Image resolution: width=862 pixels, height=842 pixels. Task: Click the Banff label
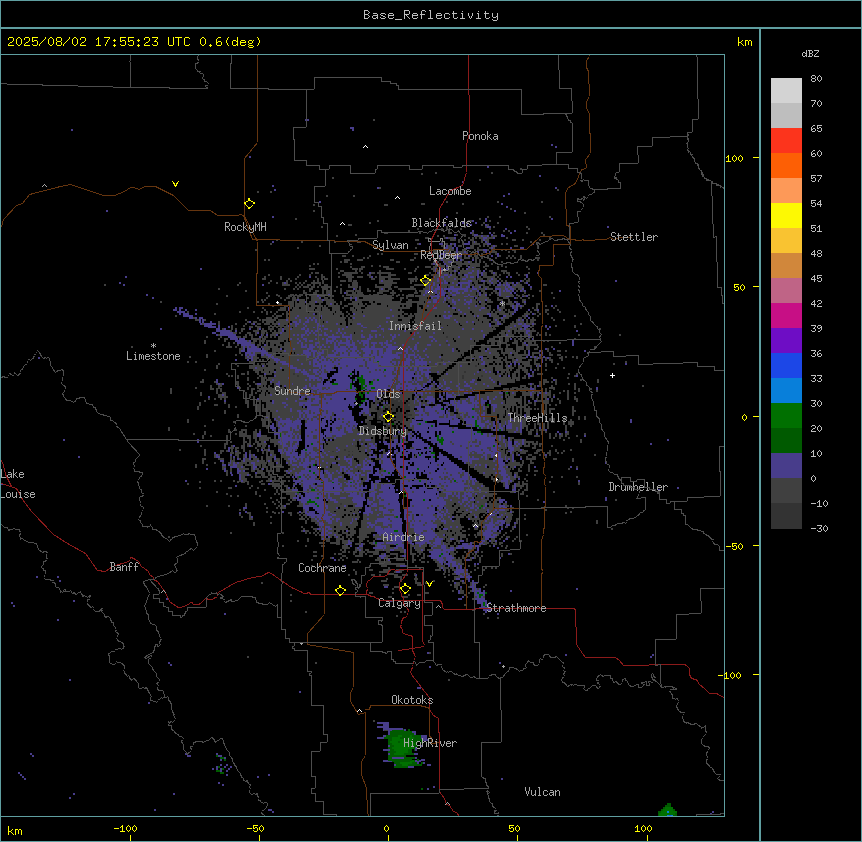(x=124, y=567)
